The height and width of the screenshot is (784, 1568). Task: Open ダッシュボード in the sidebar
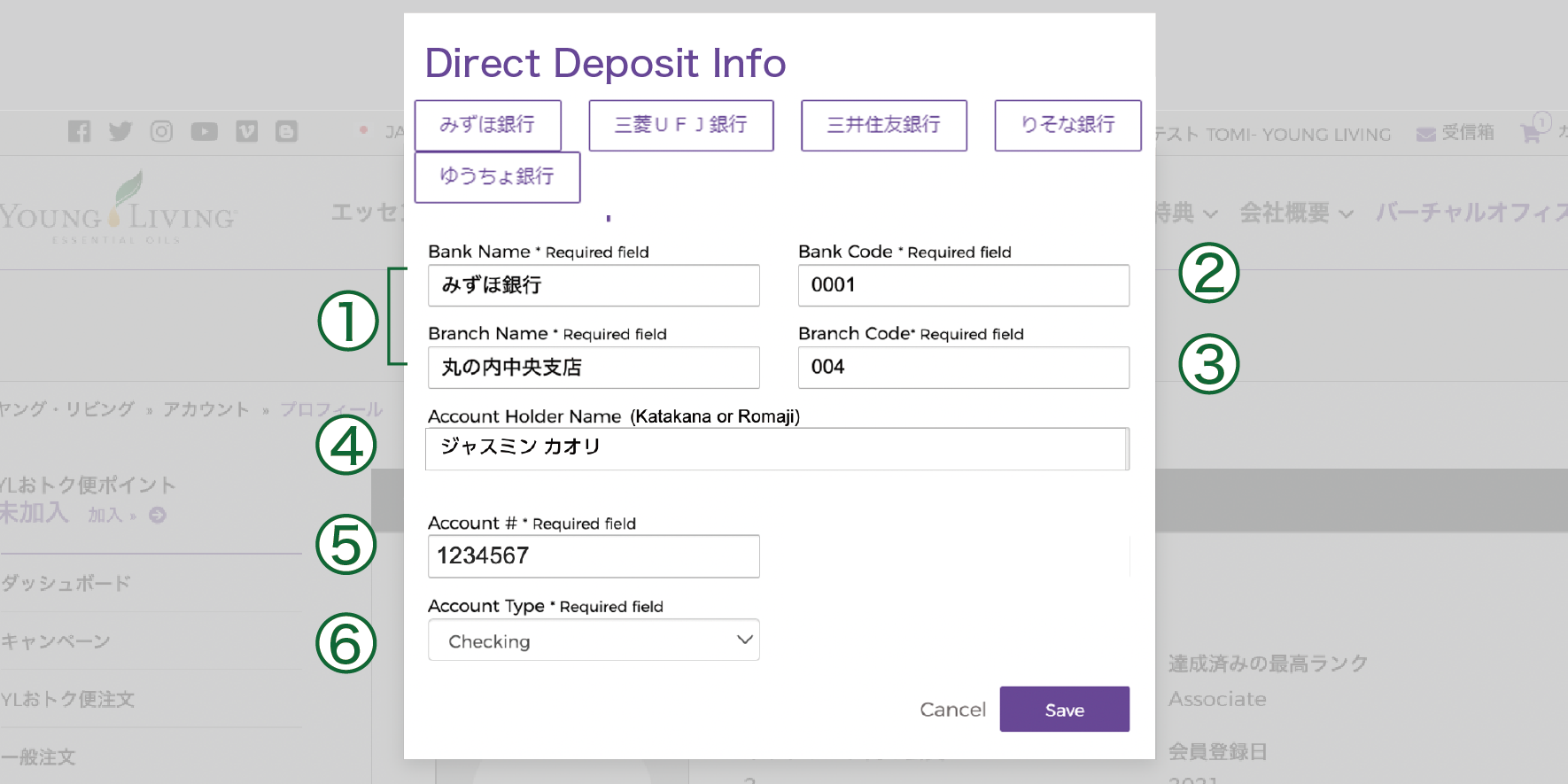(66, 583)
